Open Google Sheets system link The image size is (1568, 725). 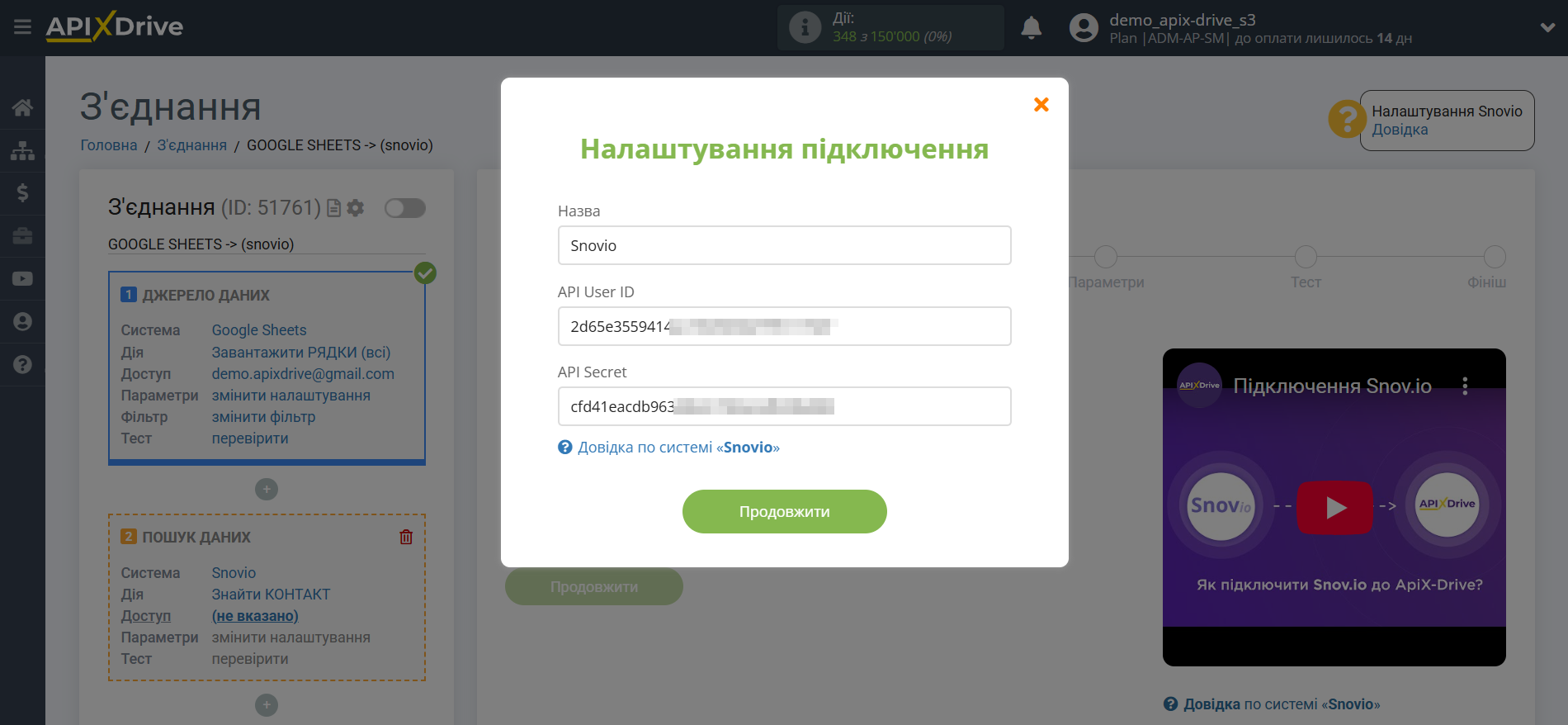pyautogui.click(x=259, y=330)
